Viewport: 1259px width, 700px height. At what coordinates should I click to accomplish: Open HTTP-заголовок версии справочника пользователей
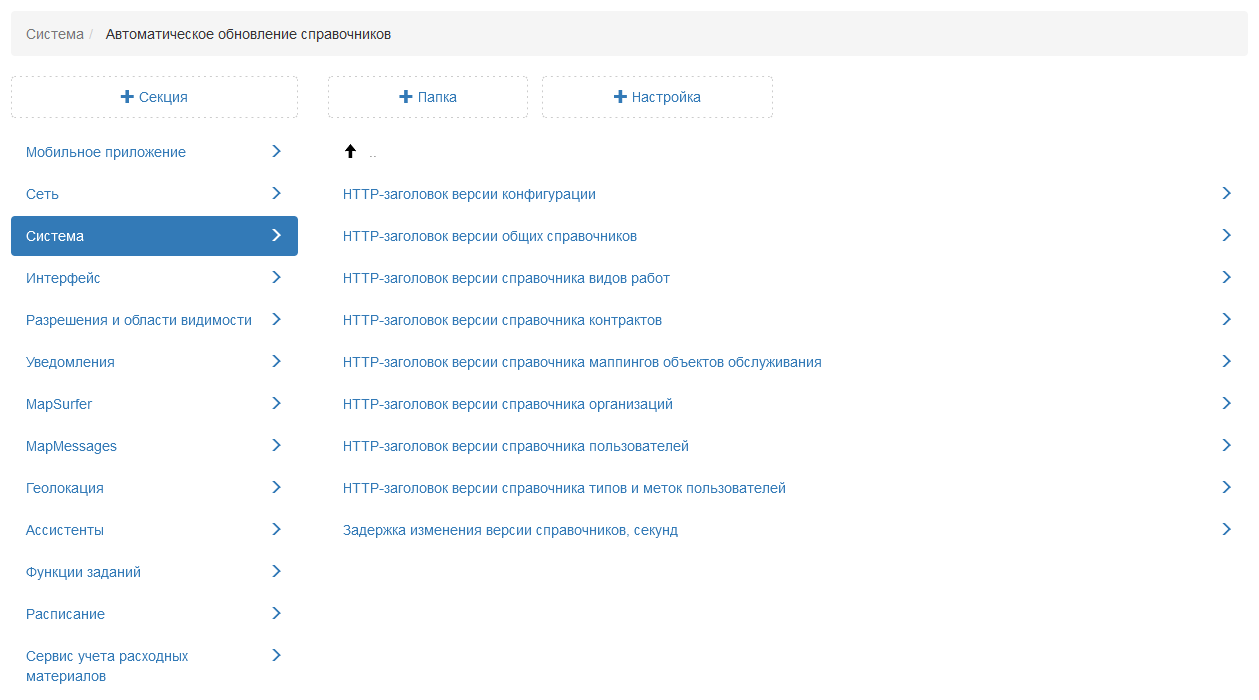point(516,446)
